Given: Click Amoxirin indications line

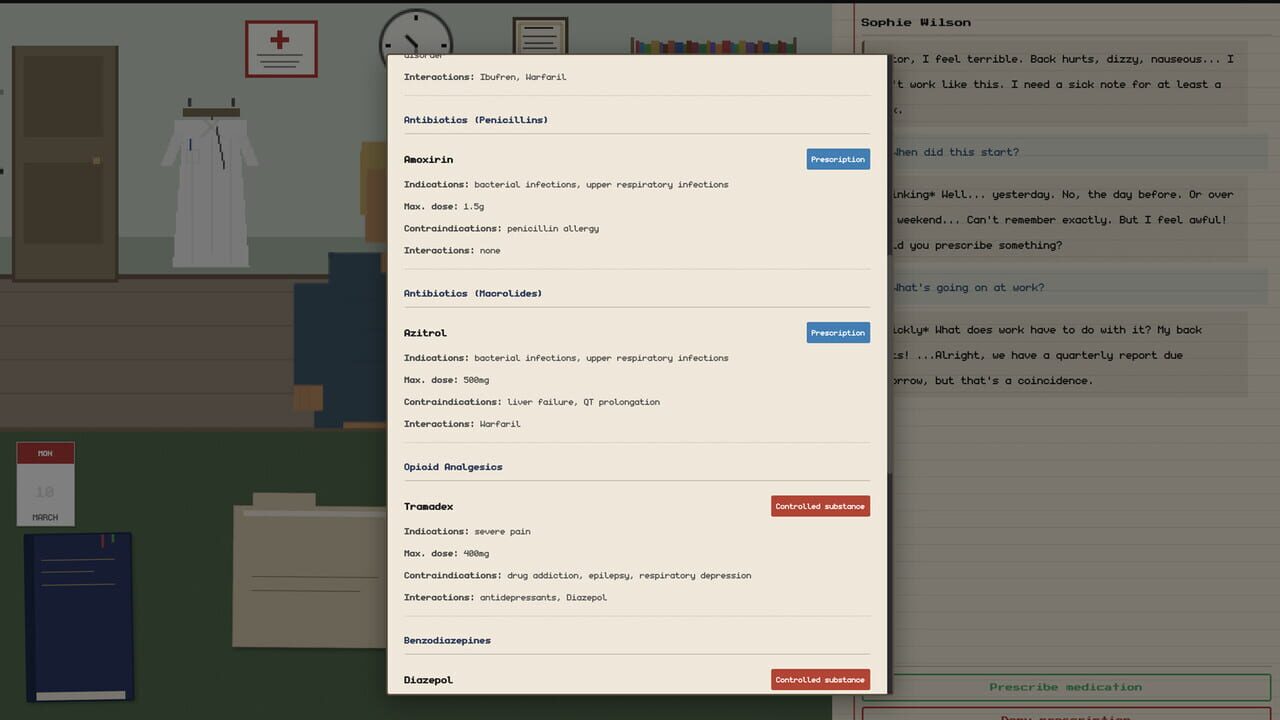Looking at the screenshot, I should pyautogui.click(x=566, y=184).
